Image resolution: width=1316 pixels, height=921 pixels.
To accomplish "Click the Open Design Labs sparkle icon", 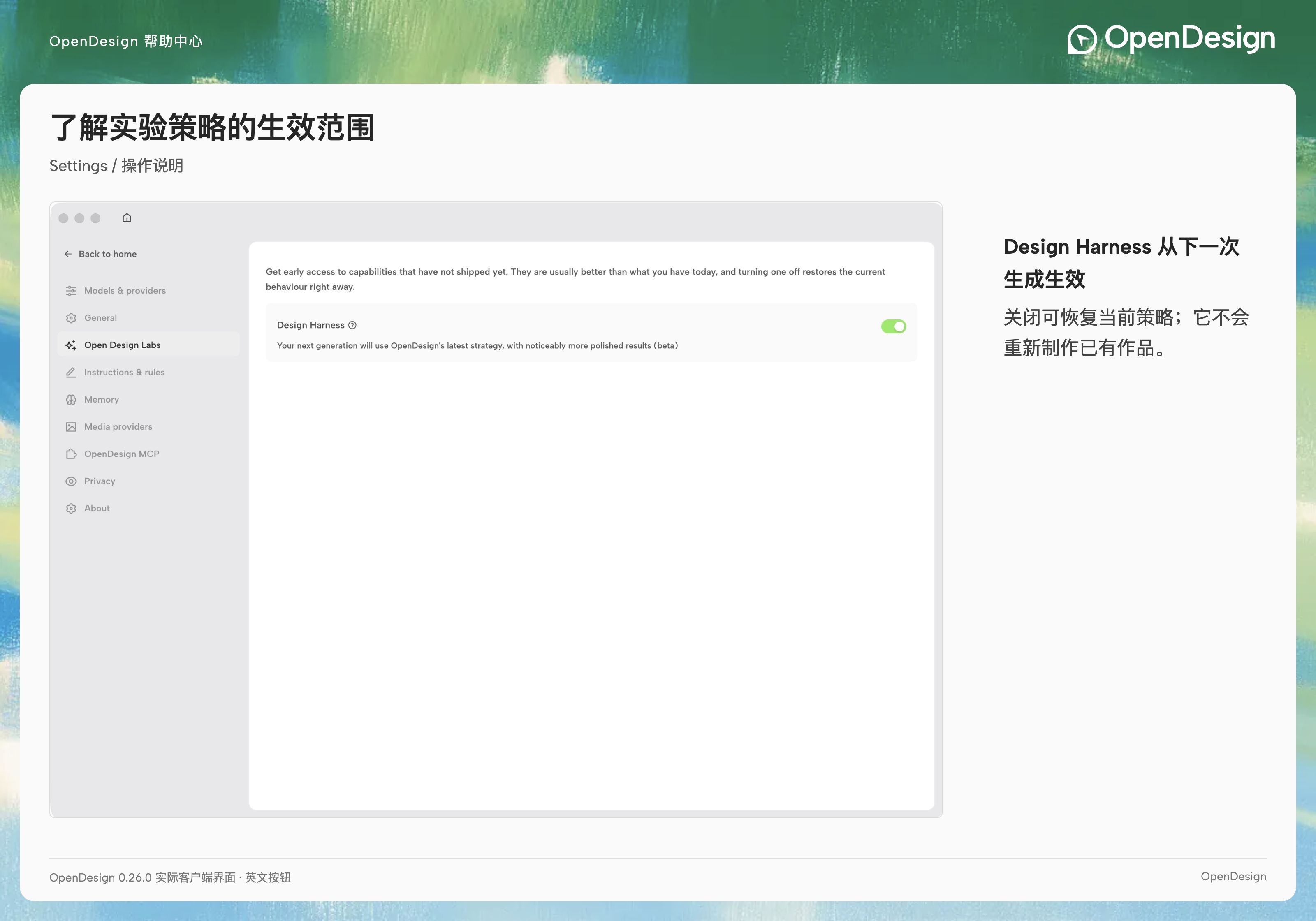I will (71, 345).
